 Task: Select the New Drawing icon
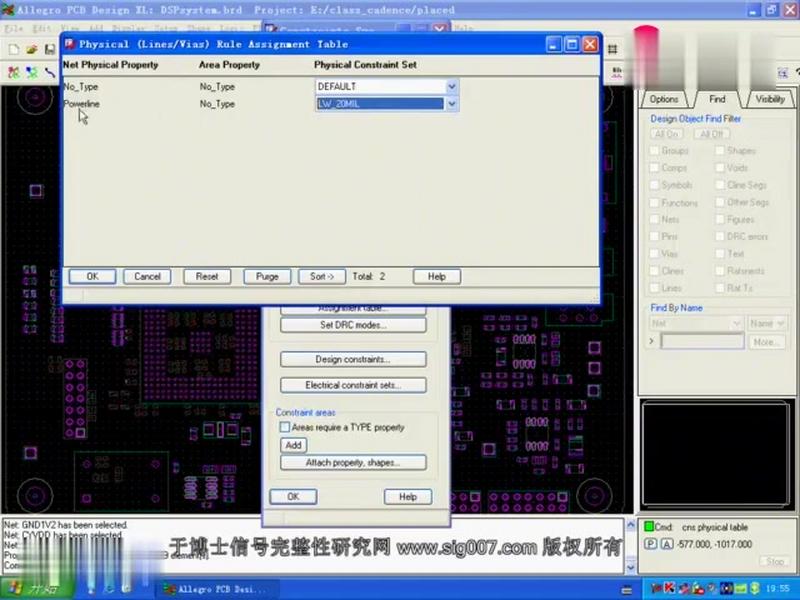14,48
